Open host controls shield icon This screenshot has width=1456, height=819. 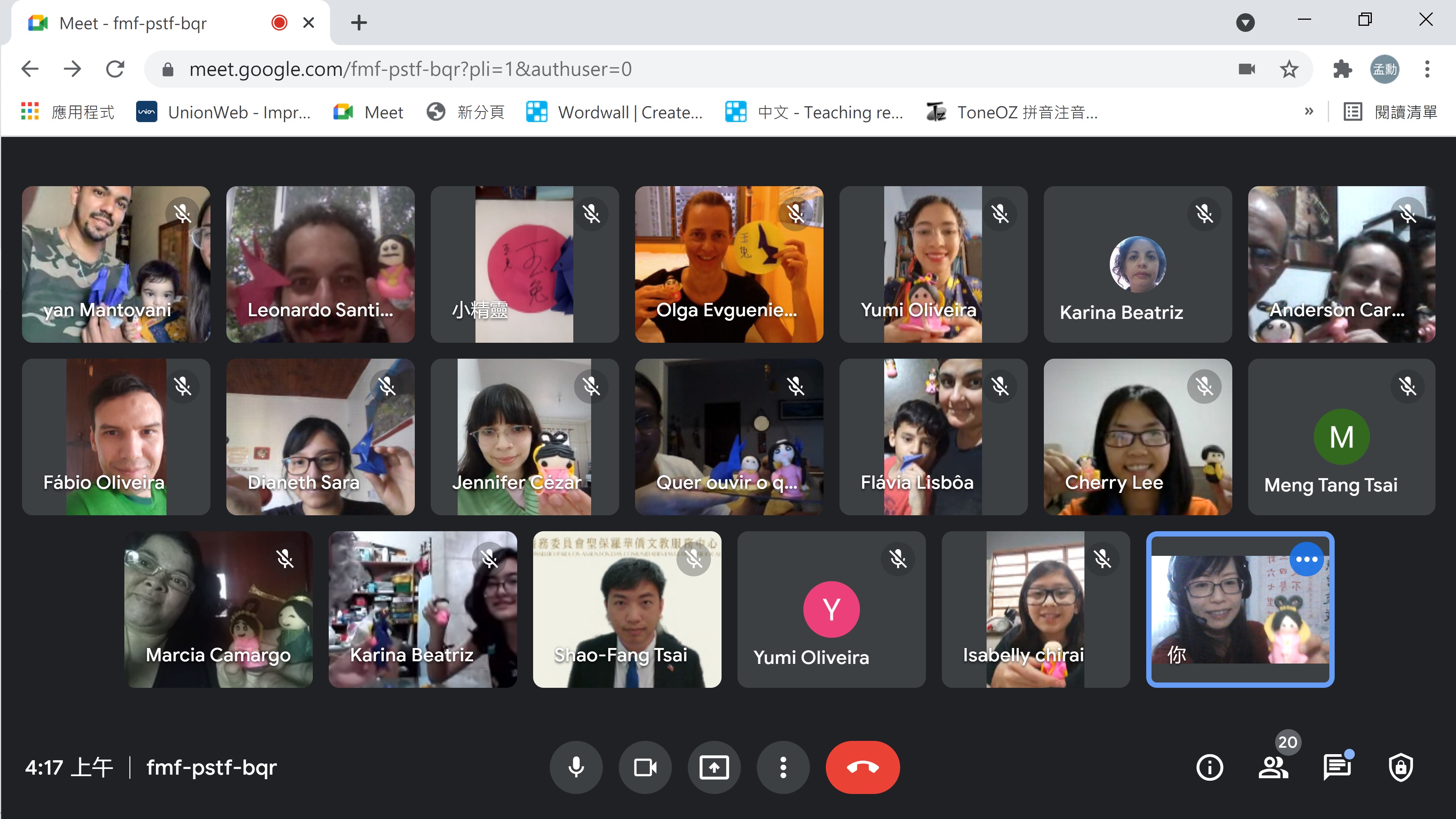click(x=1401, y=767)
